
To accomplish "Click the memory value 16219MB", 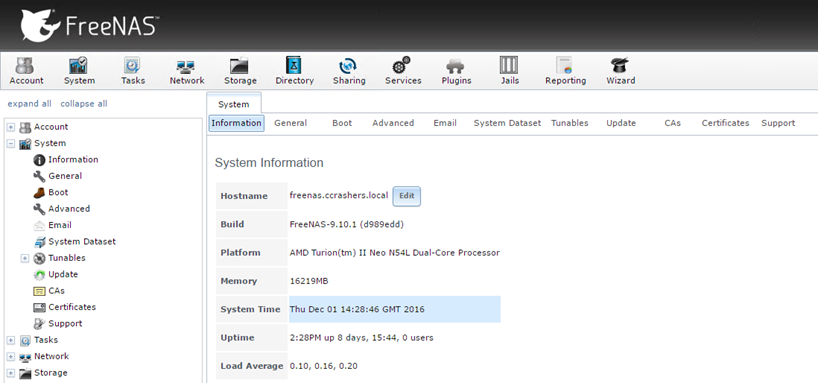I will (309, 281).
